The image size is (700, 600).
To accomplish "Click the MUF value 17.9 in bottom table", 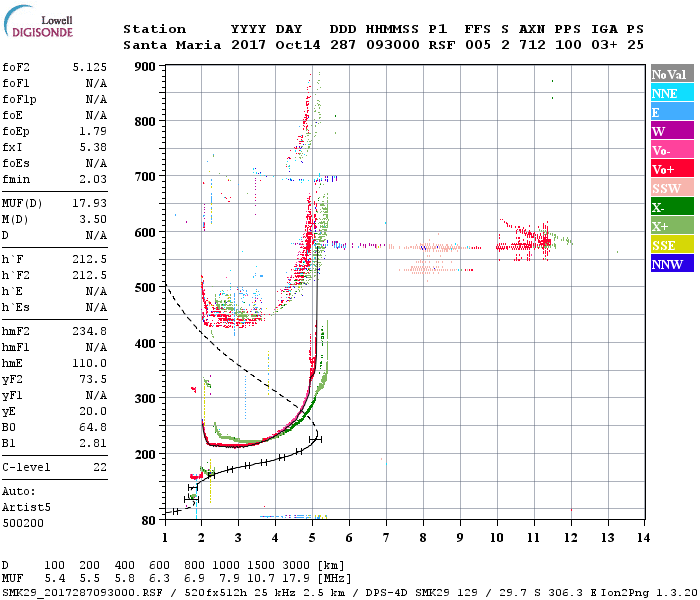I will pyautogui.click(x=296, y=578).
